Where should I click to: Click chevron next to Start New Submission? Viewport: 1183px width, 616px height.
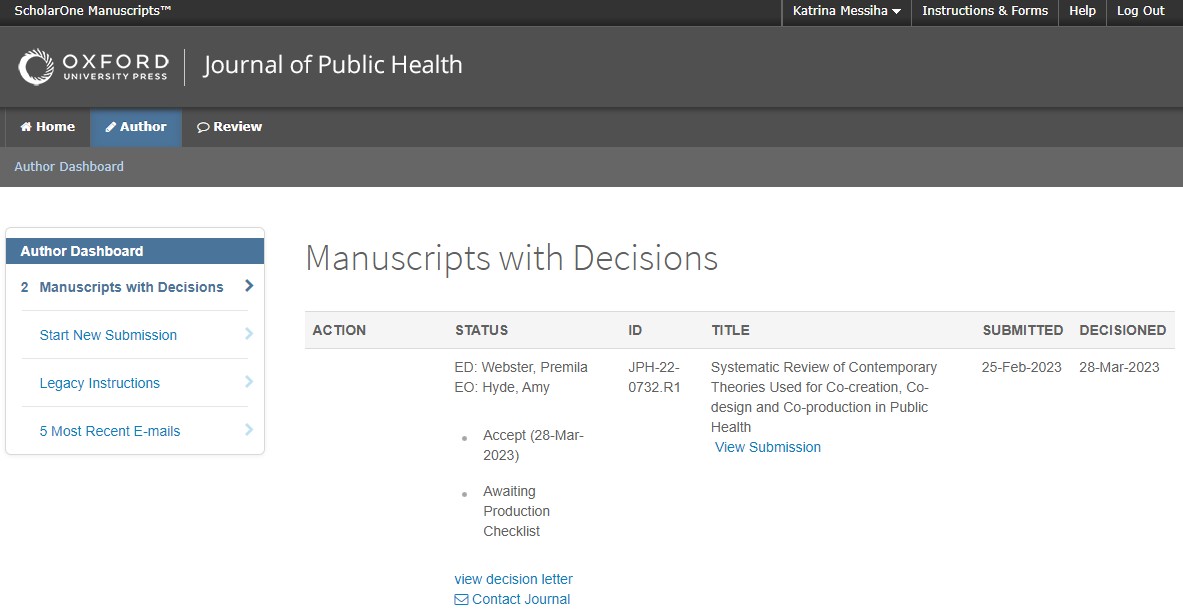point(249,334)
